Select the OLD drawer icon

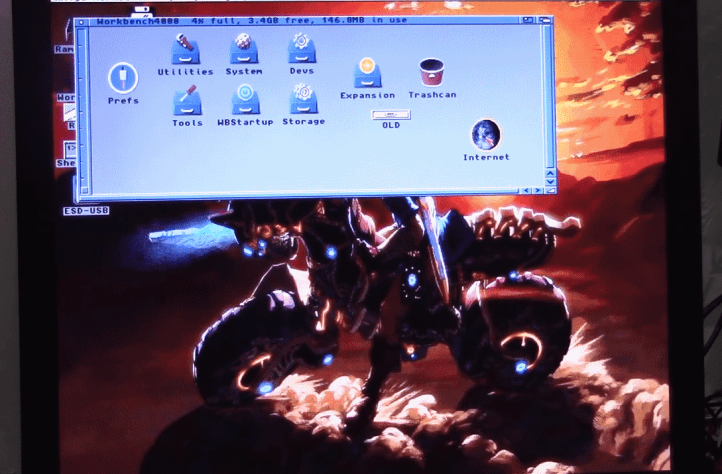[390, 115]
